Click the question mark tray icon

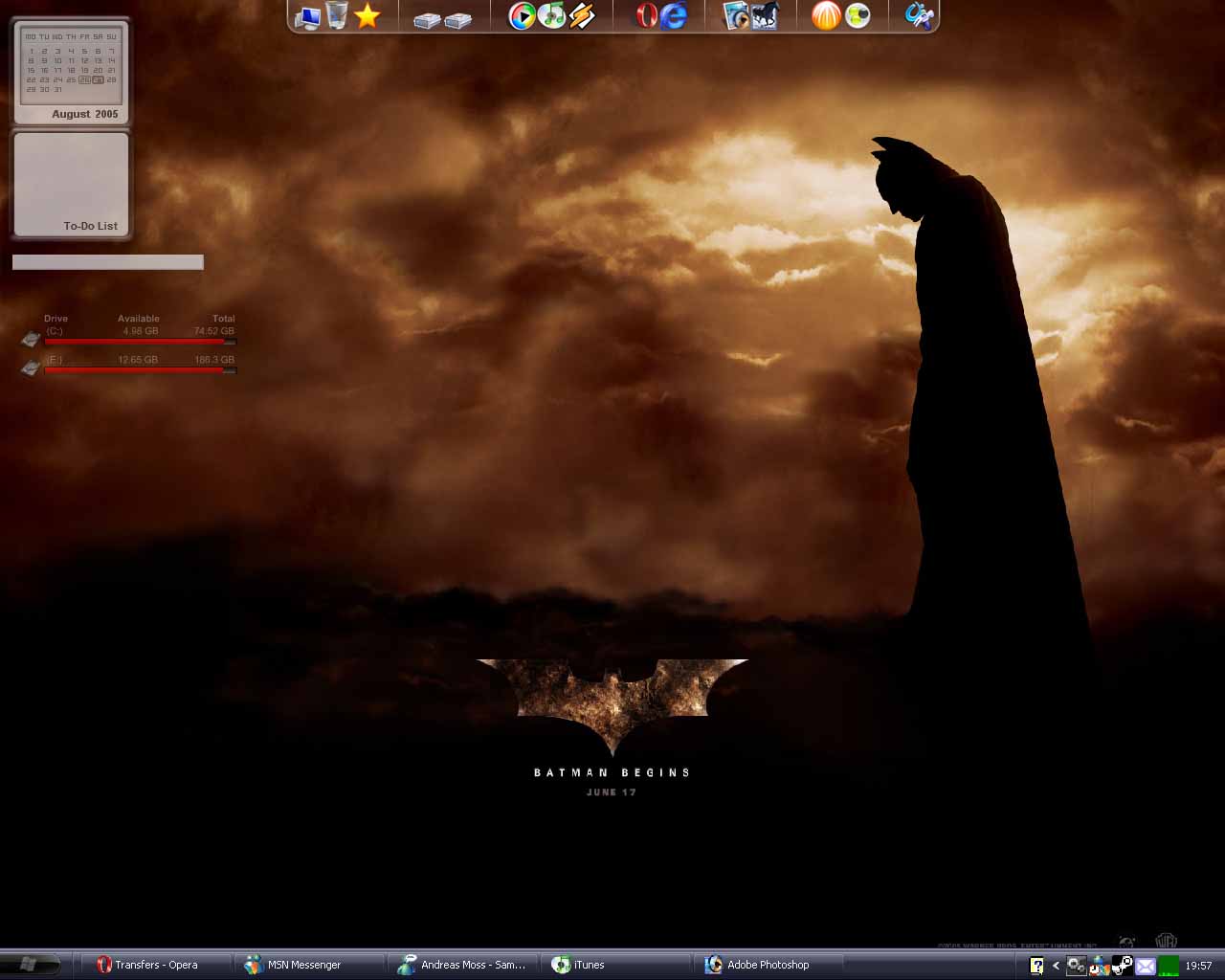tap(1036, 966)
